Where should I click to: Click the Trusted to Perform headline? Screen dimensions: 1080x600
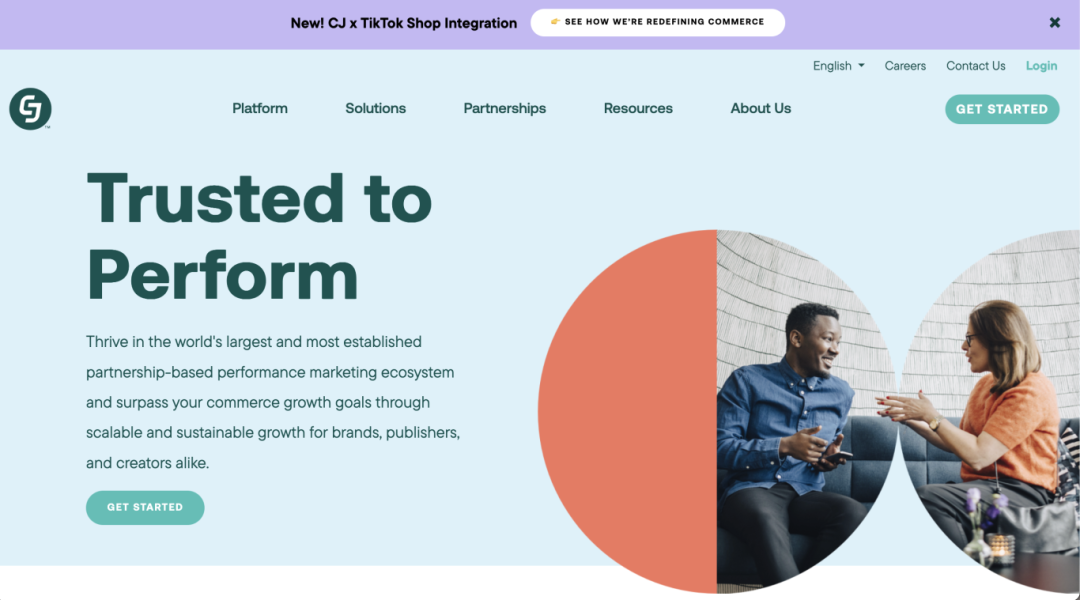pos(259,236)
